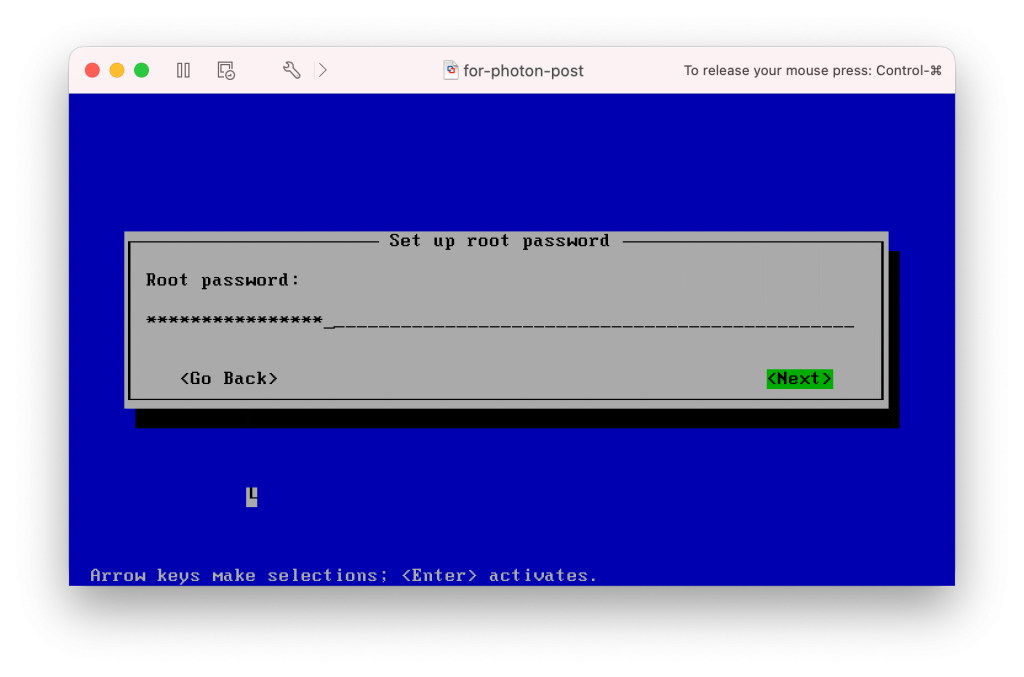Expand the toolbar chevron beside the wrench
The image size is (1024, 677).
[x=322, y=70]
